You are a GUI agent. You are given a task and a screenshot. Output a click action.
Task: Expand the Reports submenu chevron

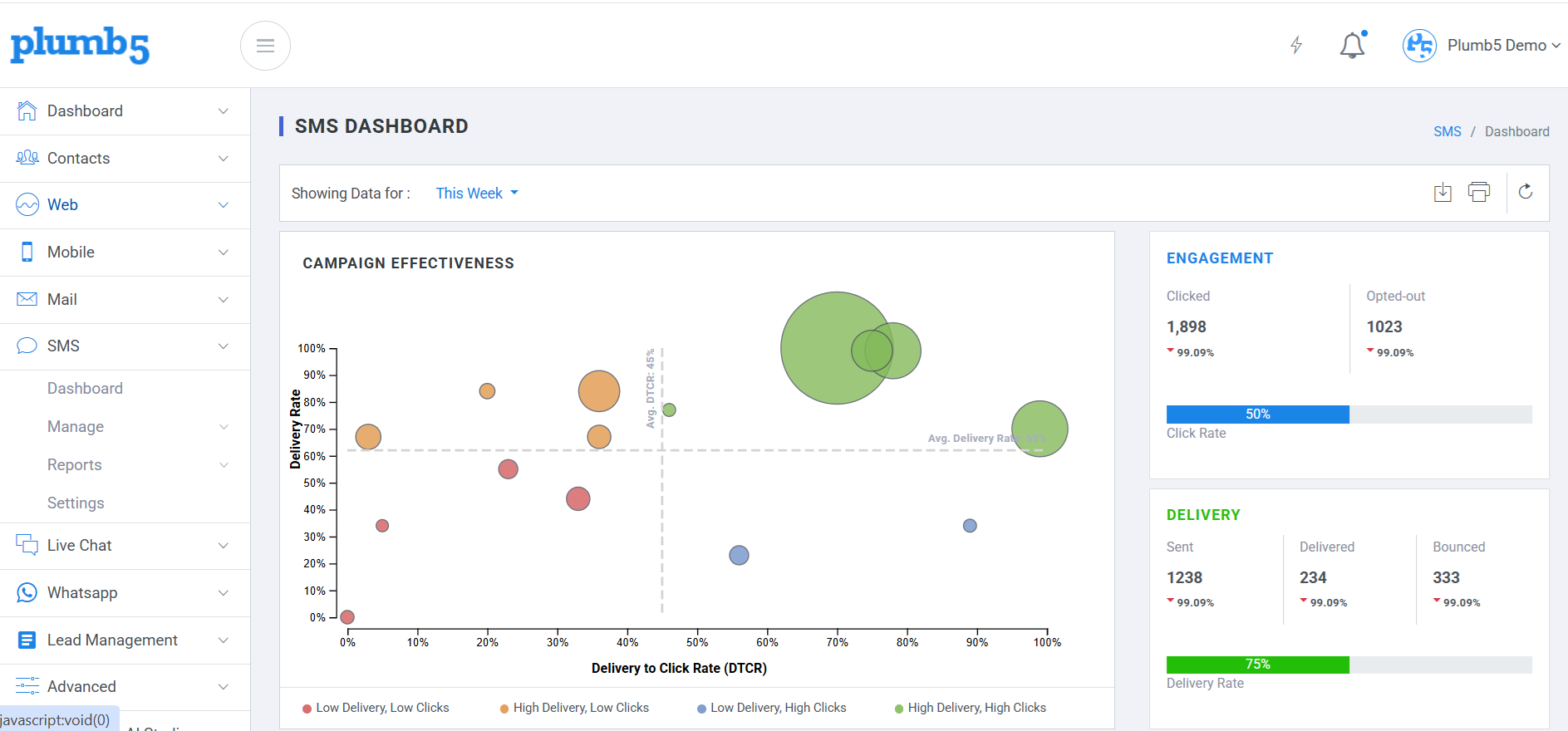coord(224,465)
